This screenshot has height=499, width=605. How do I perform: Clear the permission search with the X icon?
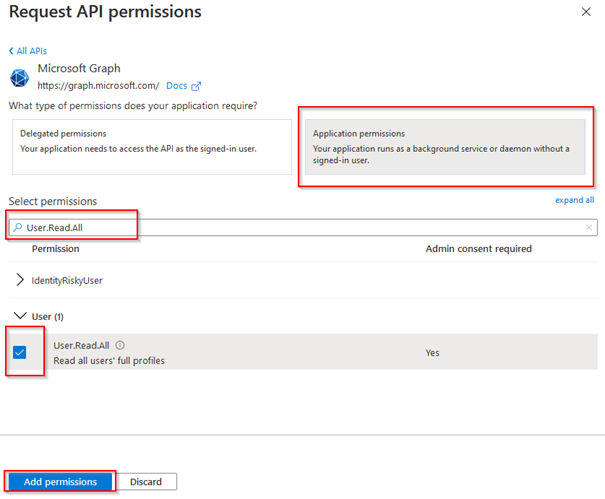[x=589, y=227]
